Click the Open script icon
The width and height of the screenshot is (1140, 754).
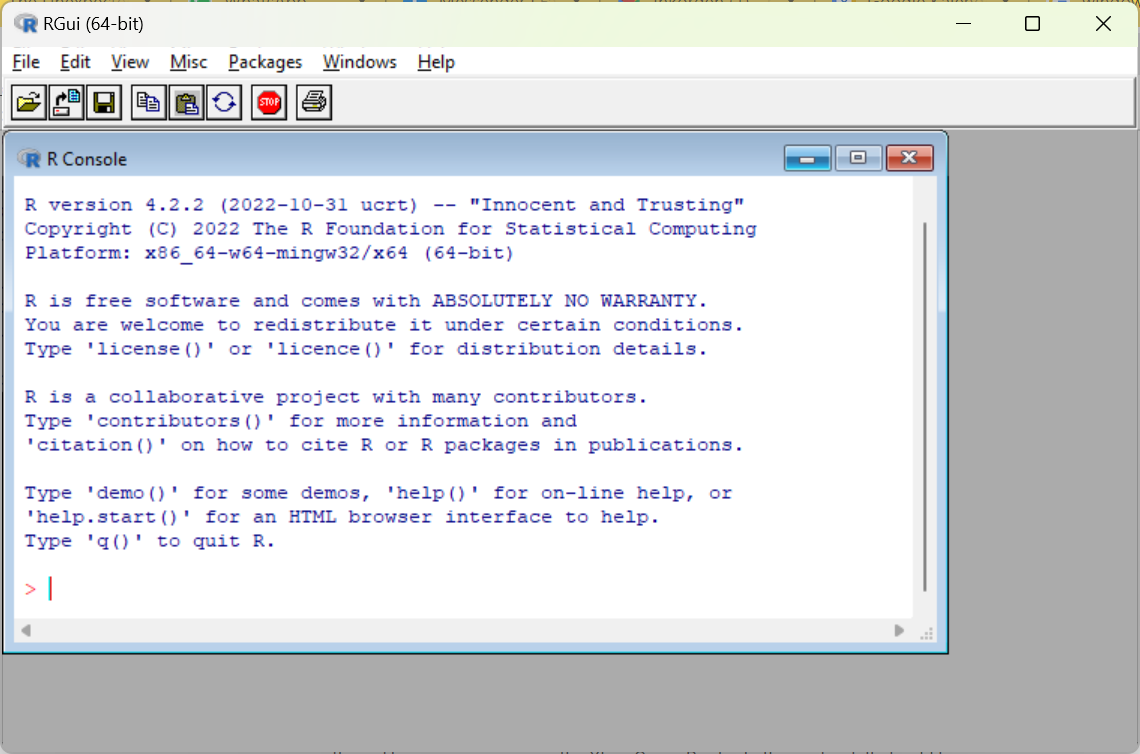pyautogui.click(x=28, y=103)
